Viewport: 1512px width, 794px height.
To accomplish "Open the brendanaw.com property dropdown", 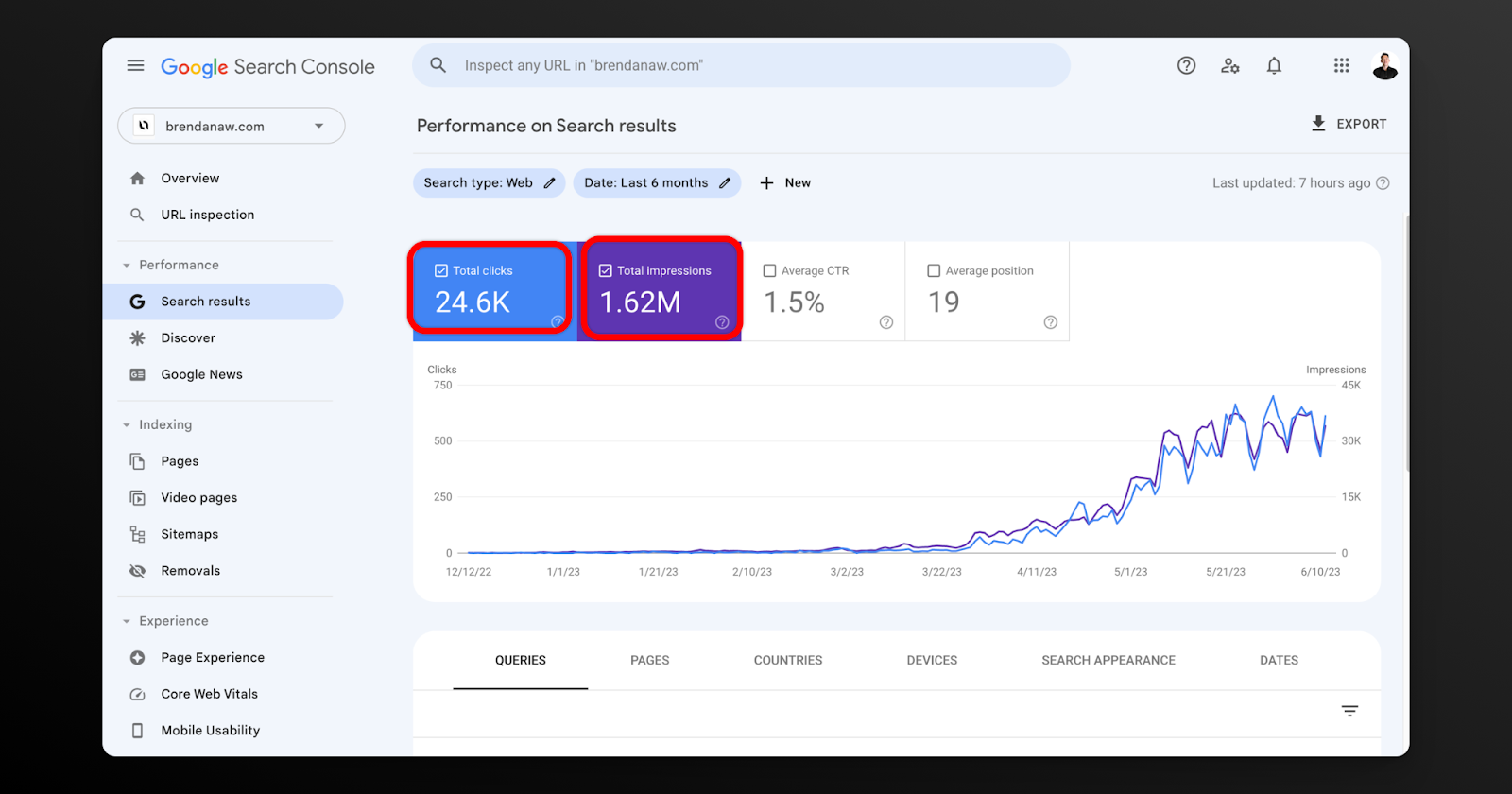I will click(232, 126).
